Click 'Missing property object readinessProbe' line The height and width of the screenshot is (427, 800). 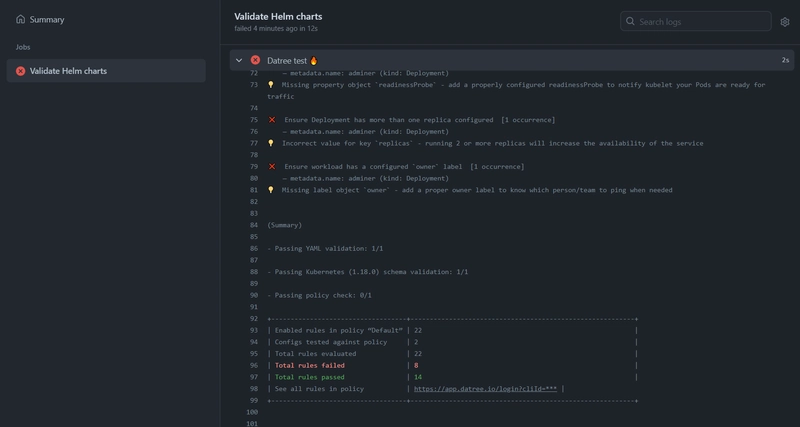516,90
